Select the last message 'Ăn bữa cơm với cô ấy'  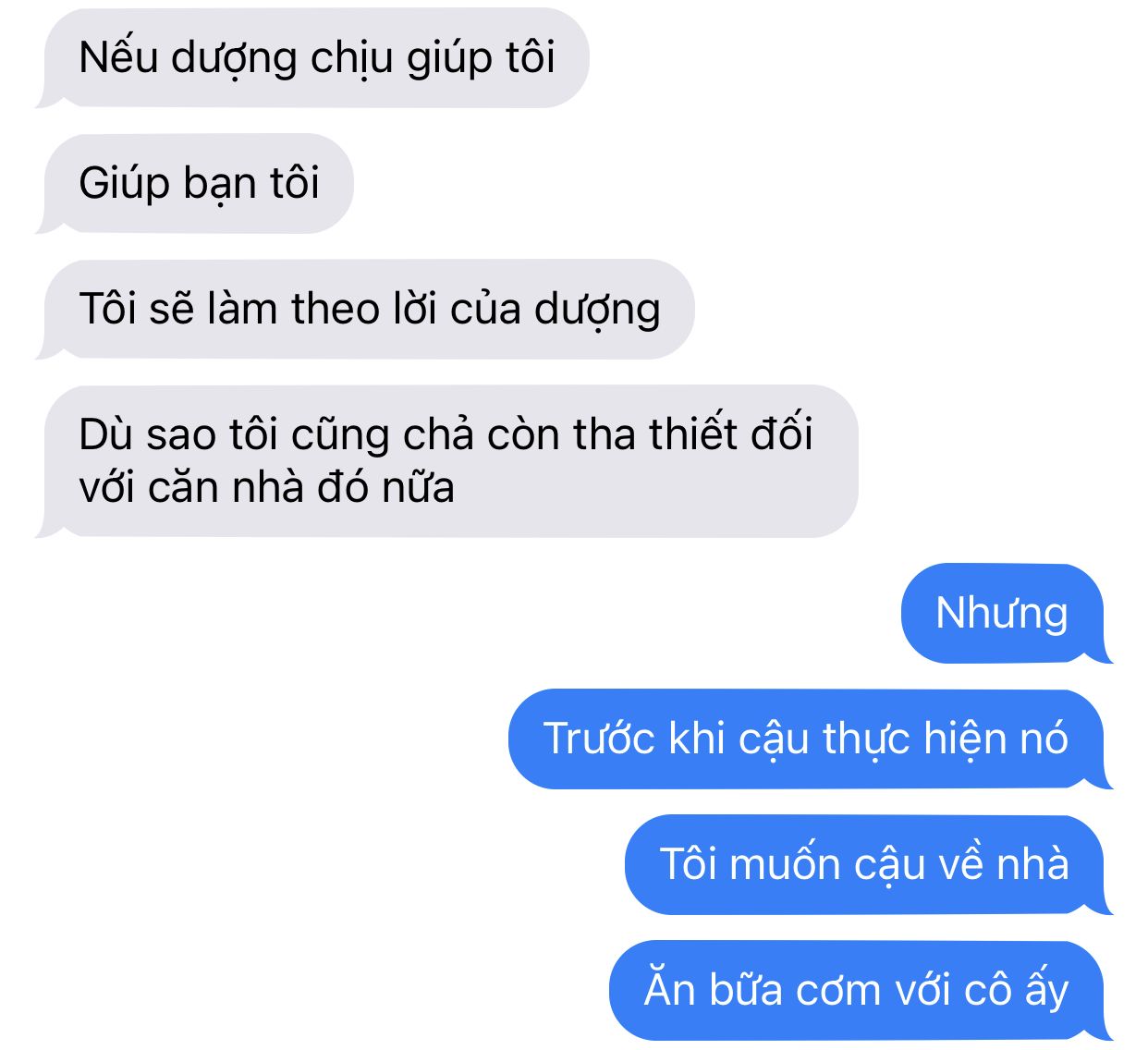point(861,990)
